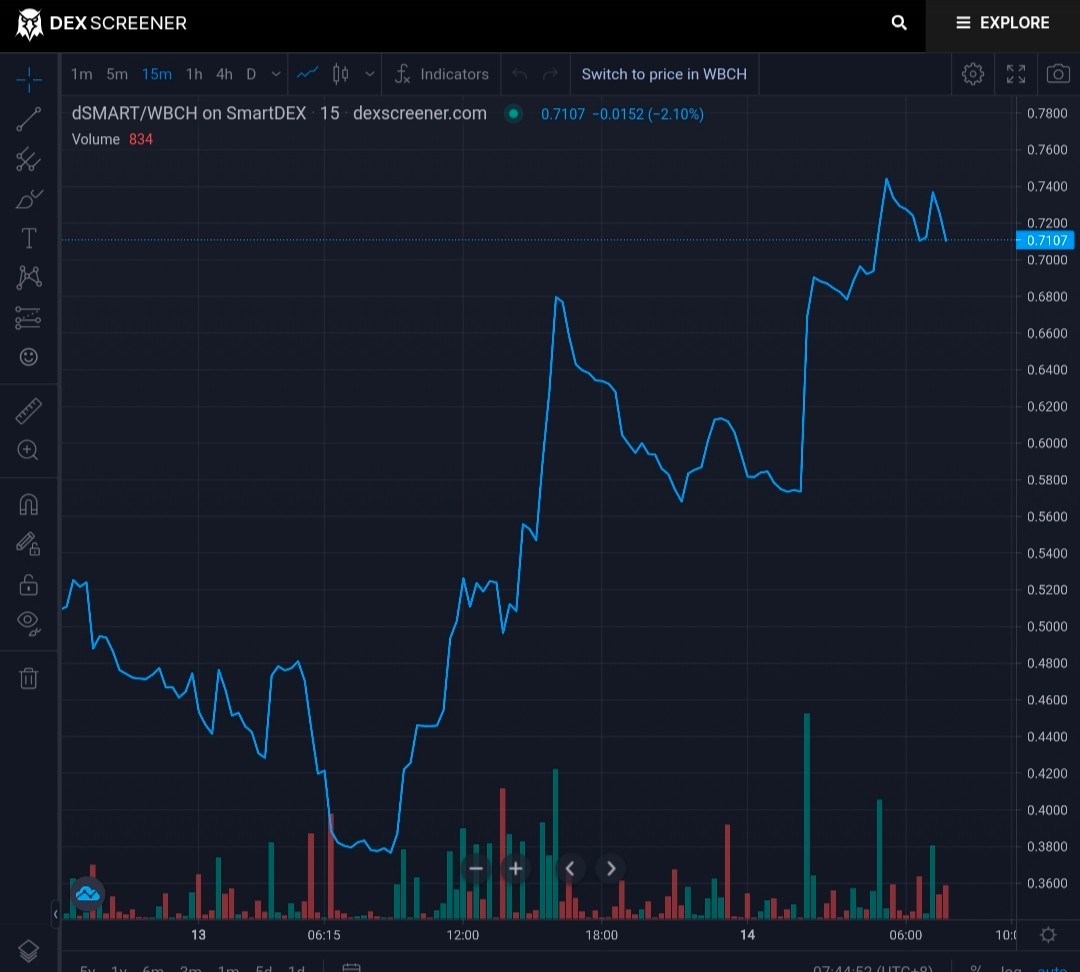The image size is (1080, 972).
Task: Click the trash remove drawings icon
Action: [x=29, y=678]
